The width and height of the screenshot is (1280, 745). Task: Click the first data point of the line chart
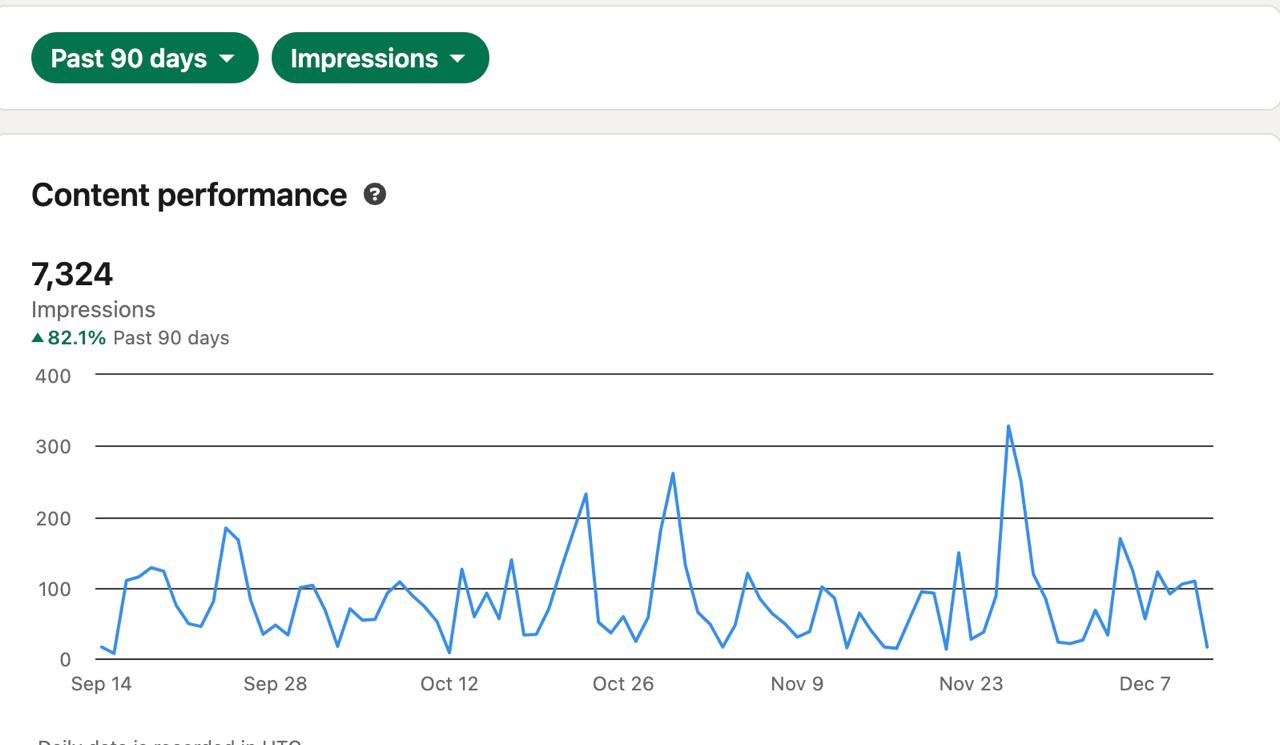click(101, 647)
